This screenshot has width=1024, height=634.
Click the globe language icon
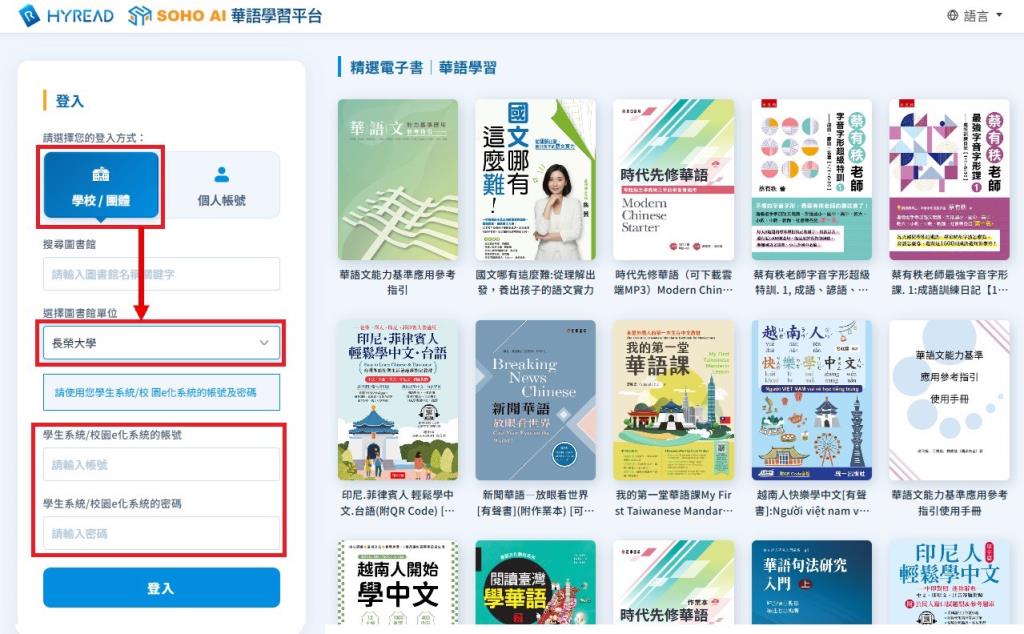pos(953,16)
